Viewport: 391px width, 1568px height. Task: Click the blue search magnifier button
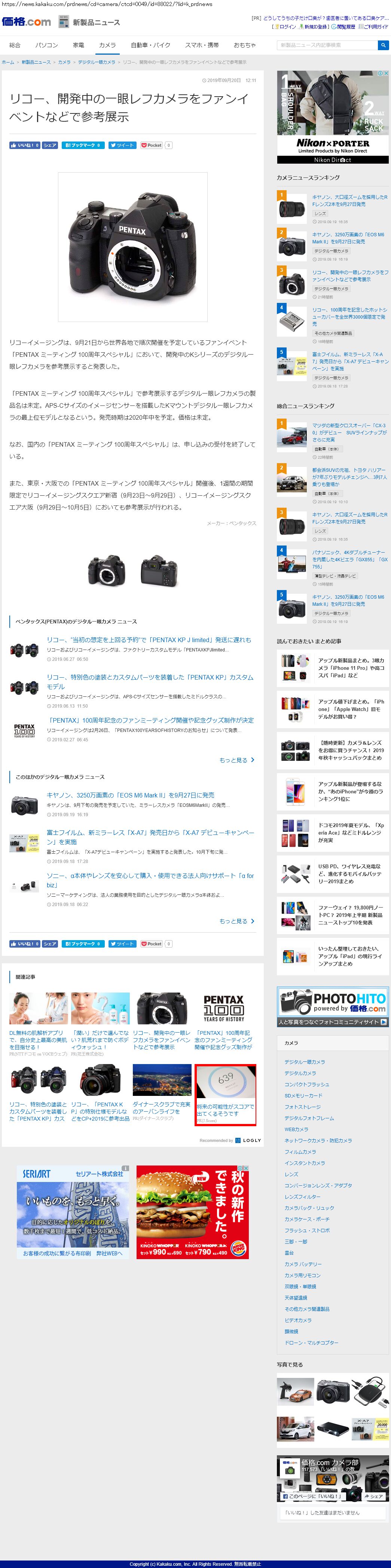pyautogui.click(x=382, y=45)
